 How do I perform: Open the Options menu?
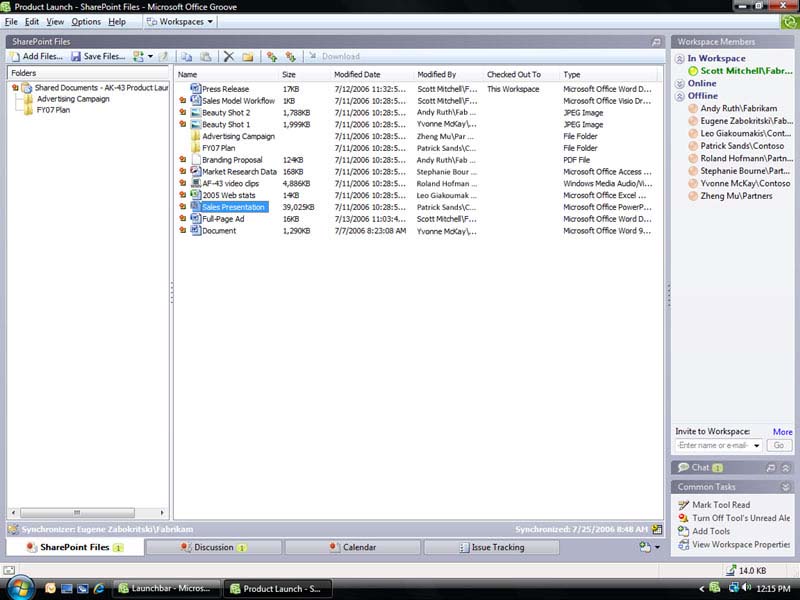(x=86, y=21)
